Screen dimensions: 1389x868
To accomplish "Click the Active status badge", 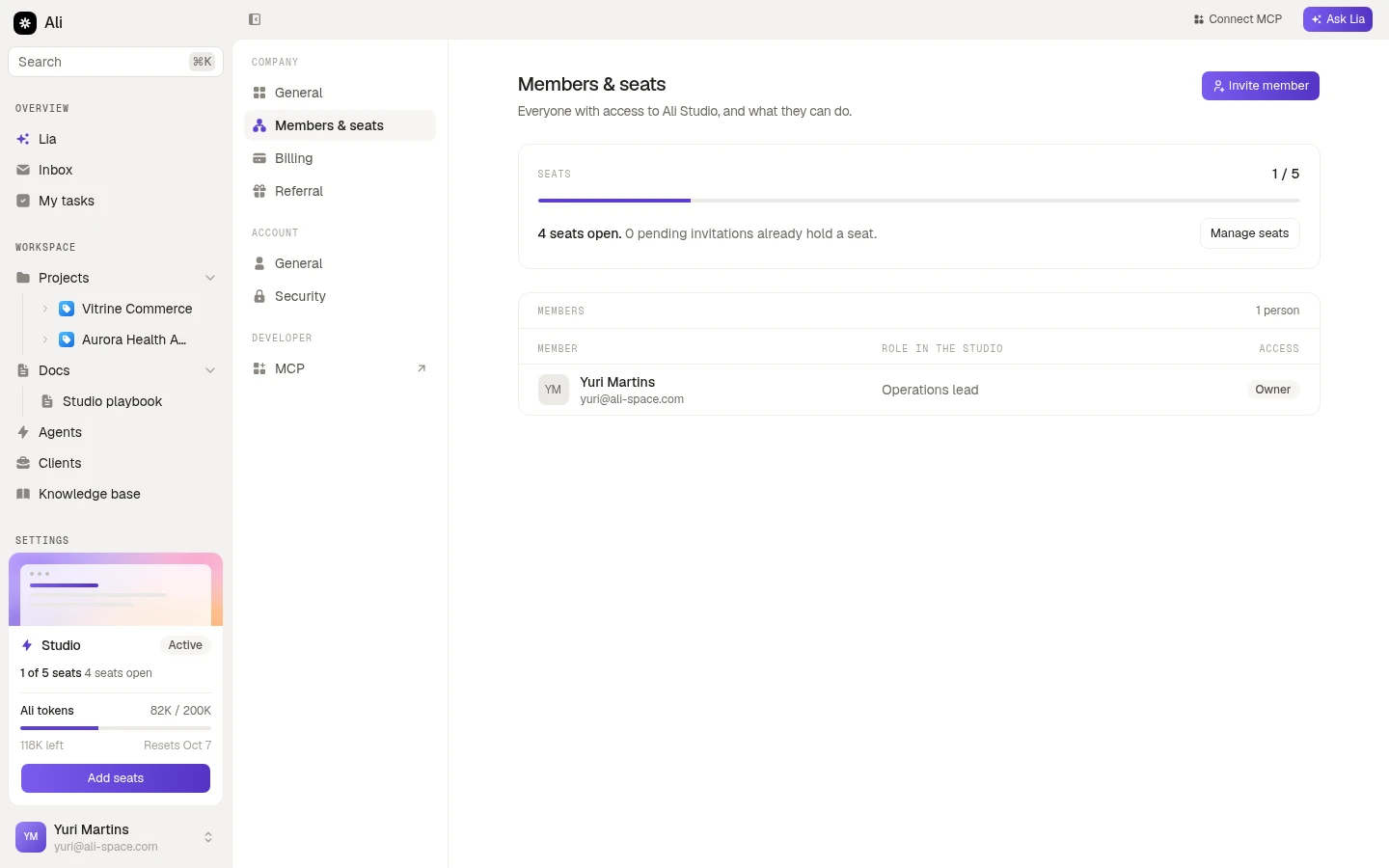I will tap(185, 645).
